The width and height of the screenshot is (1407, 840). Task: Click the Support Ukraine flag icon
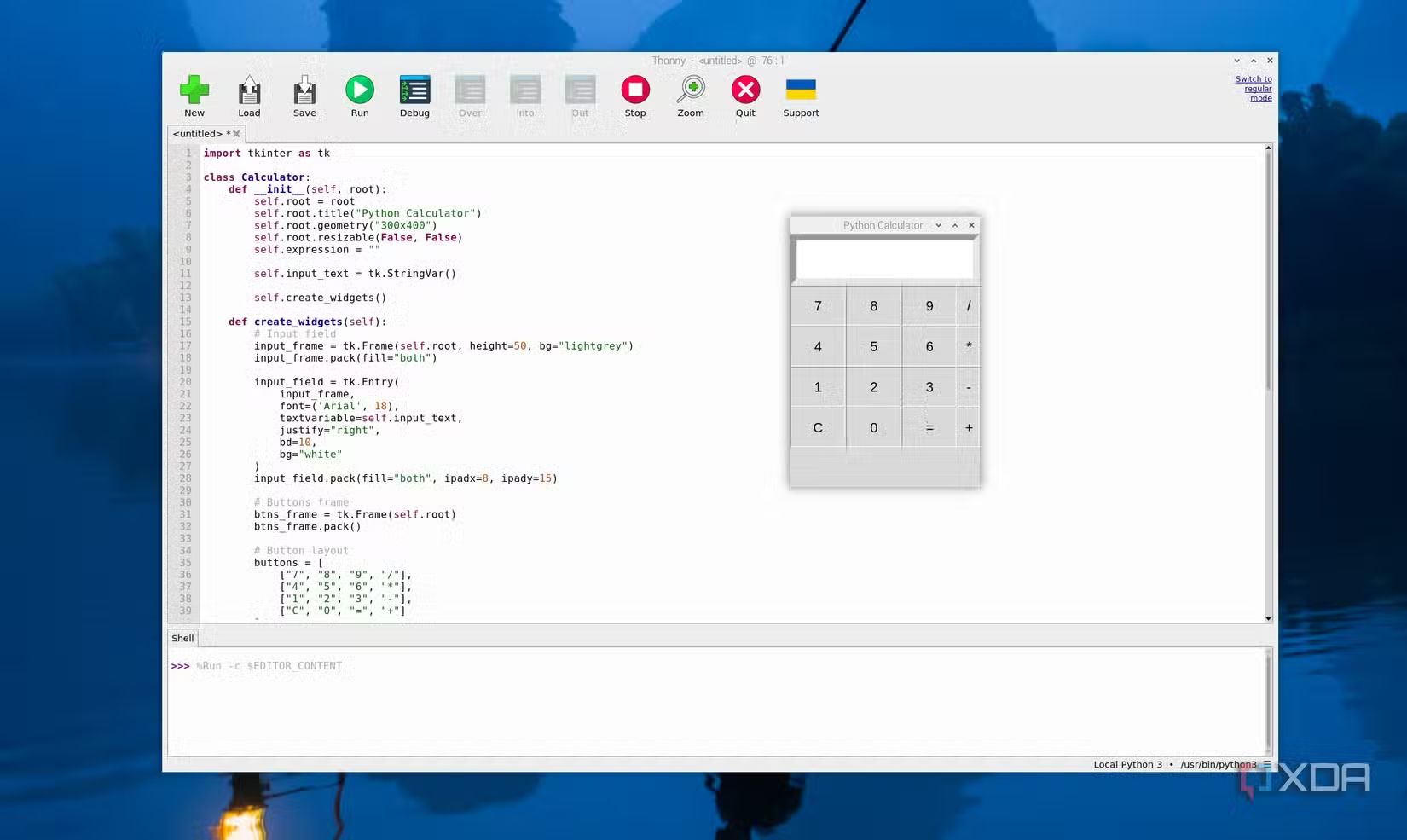pyautogui.click(x=801, y=90)
